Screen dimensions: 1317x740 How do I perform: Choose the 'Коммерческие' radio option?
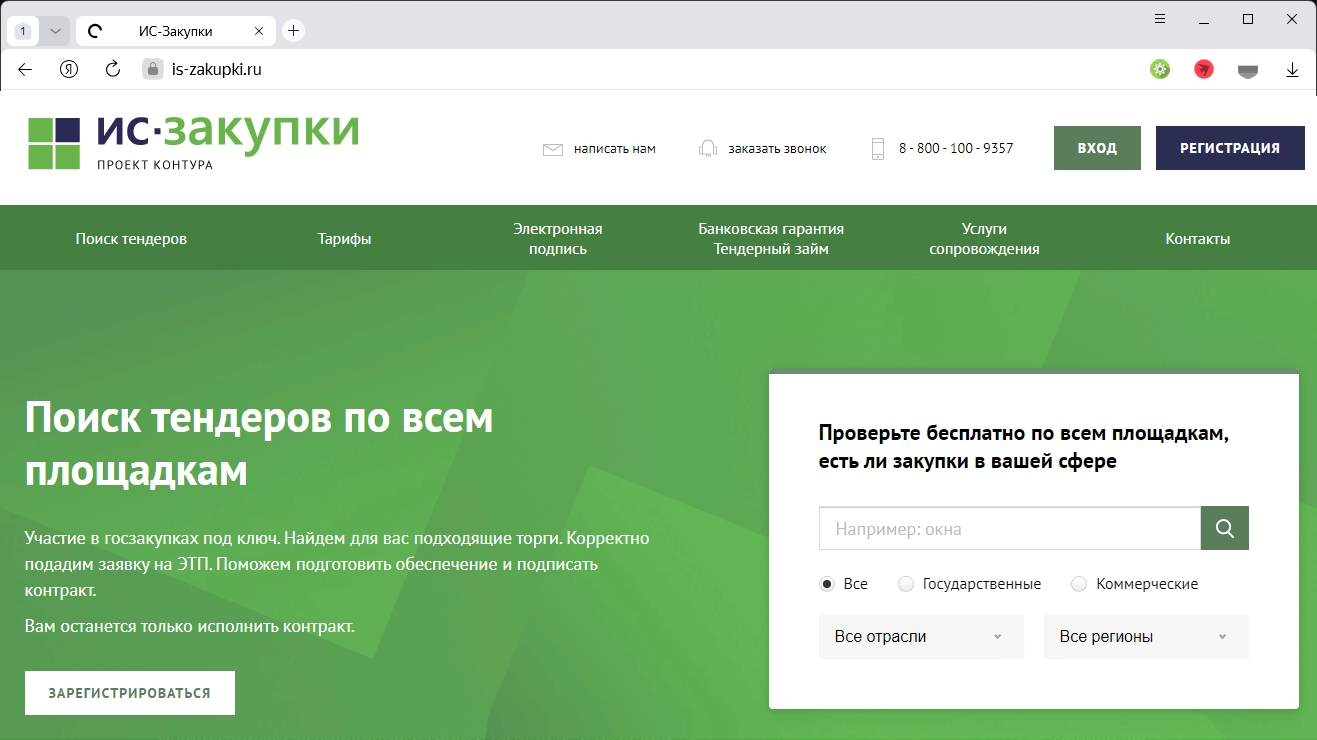(x=1079, y=584)
